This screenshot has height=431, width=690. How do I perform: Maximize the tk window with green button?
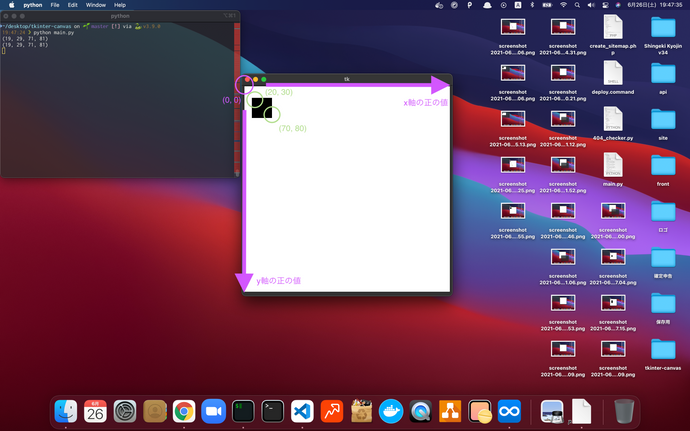[264, 79]
